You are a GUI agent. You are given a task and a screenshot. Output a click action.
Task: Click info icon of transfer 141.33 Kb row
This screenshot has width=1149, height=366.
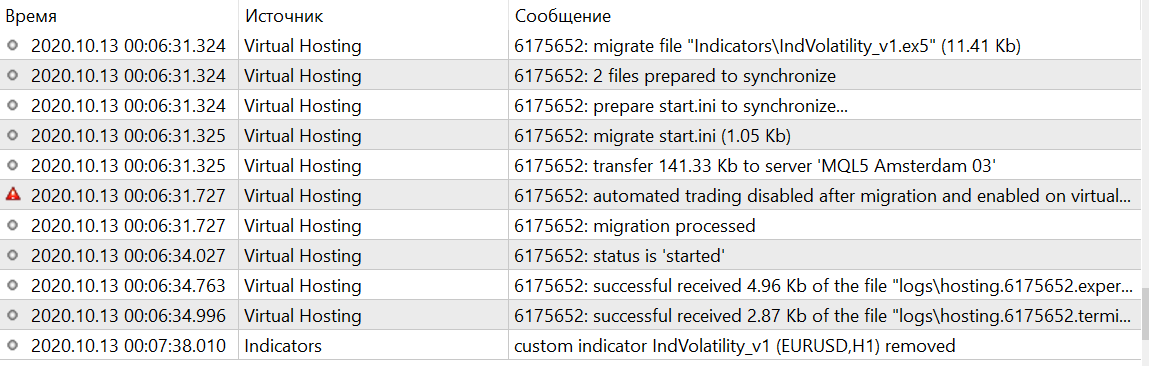pyautogui.click(x=12, y=165)
